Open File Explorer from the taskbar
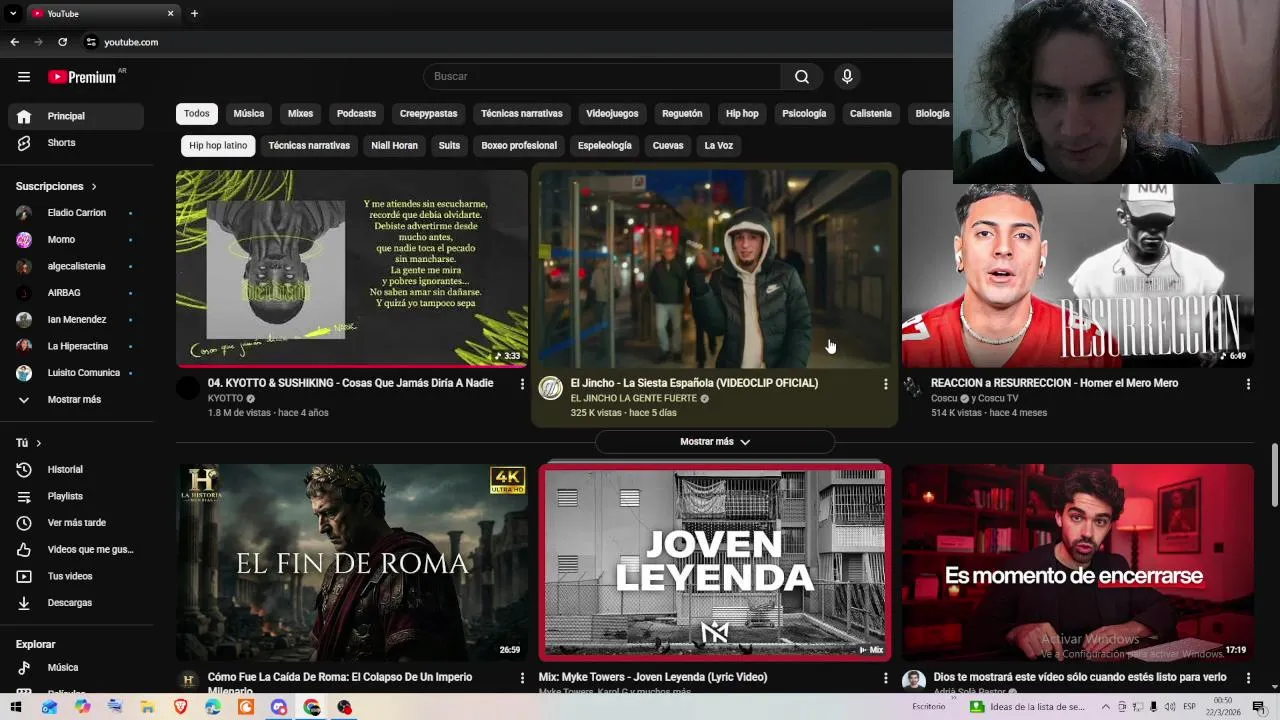1280x720 pixels. pos(148,707)
